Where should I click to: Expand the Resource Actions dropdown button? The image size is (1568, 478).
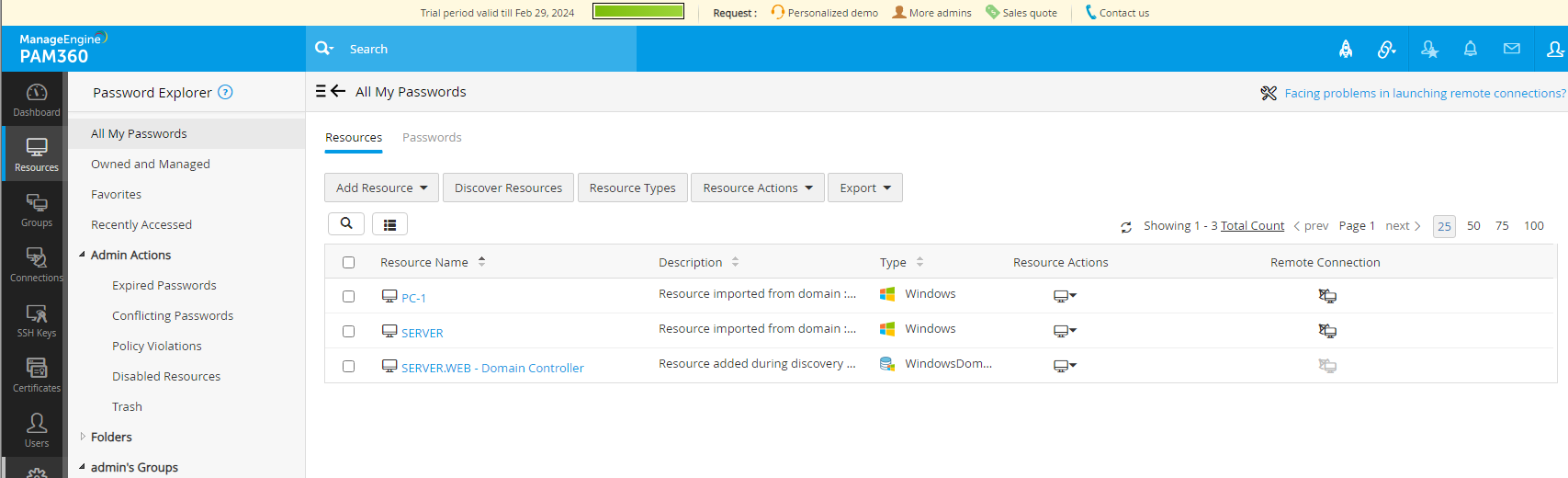(757, 188)
